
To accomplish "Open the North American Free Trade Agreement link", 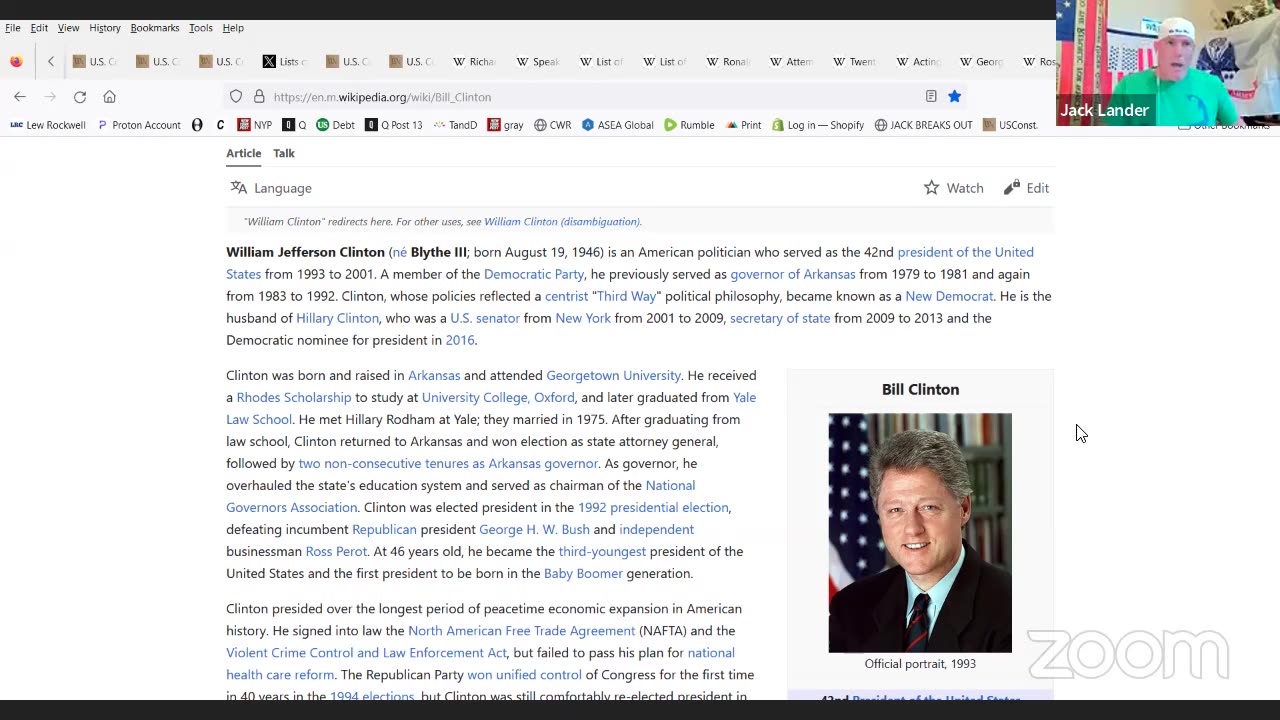I will point(521,630).
